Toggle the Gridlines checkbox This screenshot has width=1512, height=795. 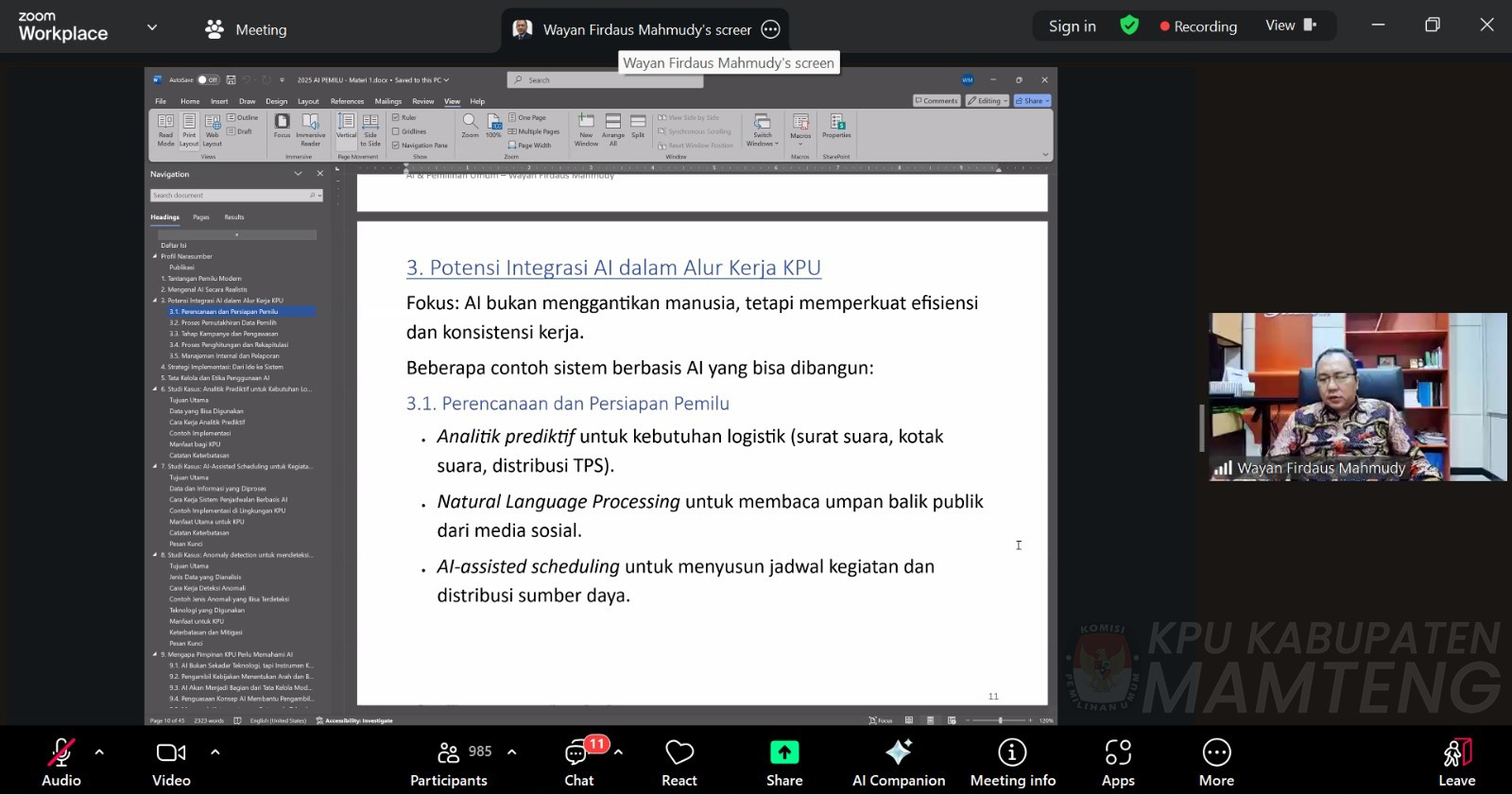(396, 131)
